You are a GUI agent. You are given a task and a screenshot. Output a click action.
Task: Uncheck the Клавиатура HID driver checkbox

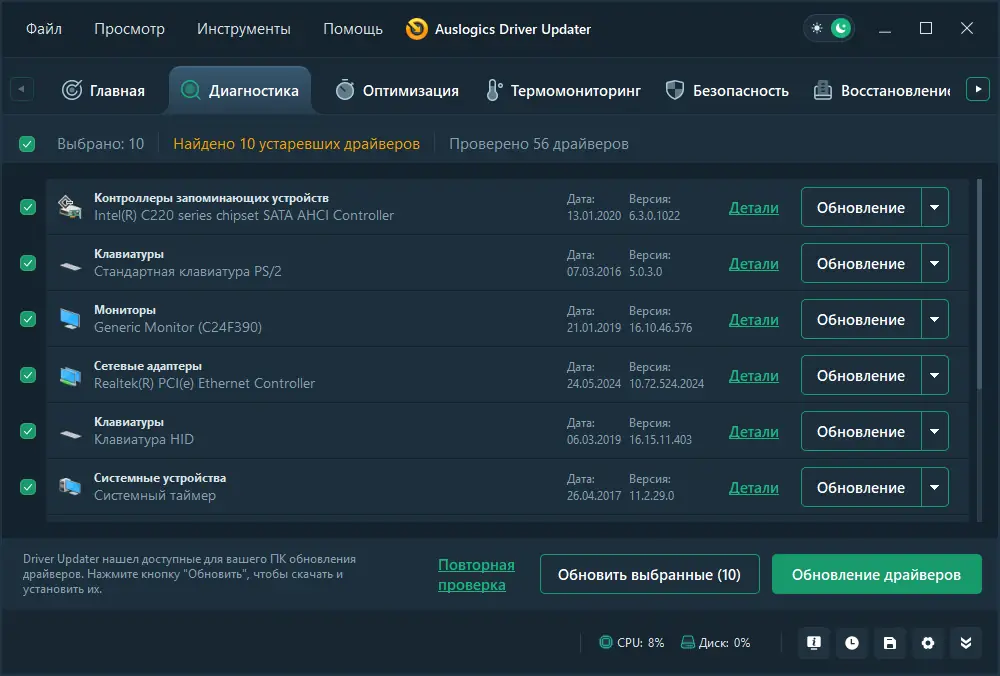pos(27,431)
